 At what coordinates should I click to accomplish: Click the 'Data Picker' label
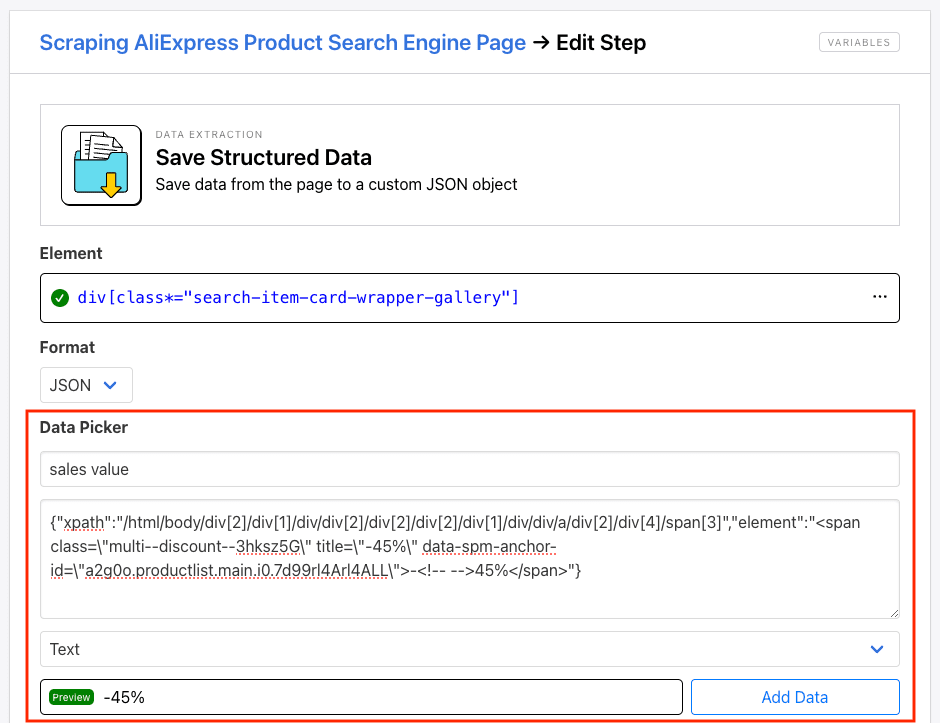point(84,427)
